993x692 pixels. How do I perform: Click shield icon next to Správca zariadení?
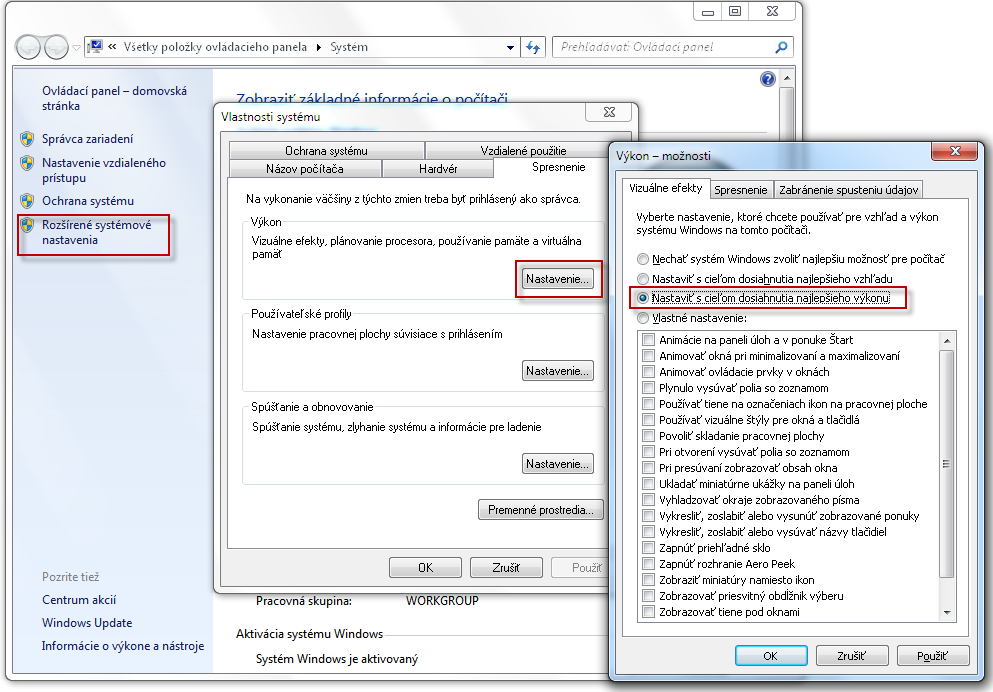coord(27,139)
